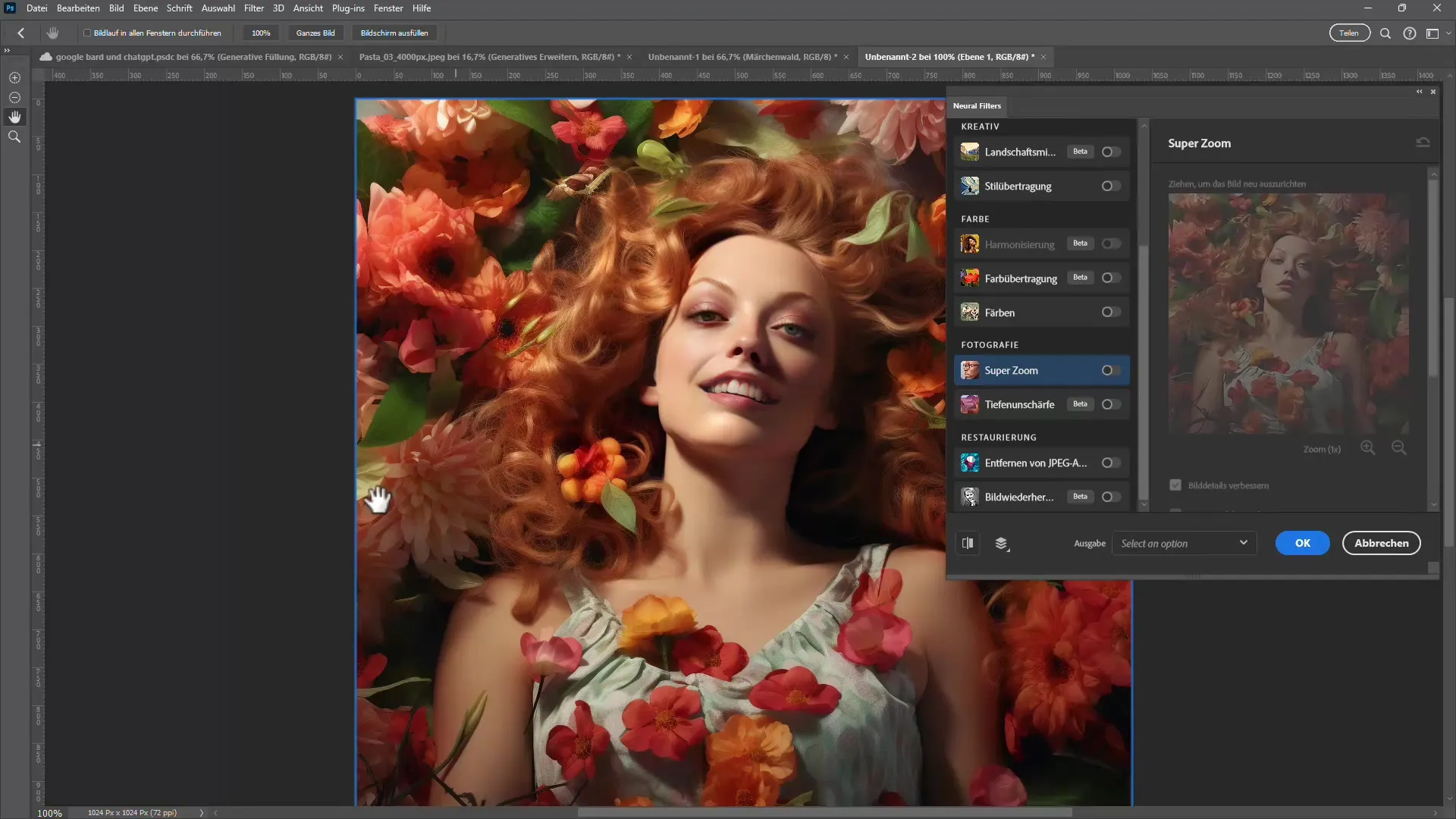
Task: Click the Bildwiederherstellung filter icon
Action: 970,497
